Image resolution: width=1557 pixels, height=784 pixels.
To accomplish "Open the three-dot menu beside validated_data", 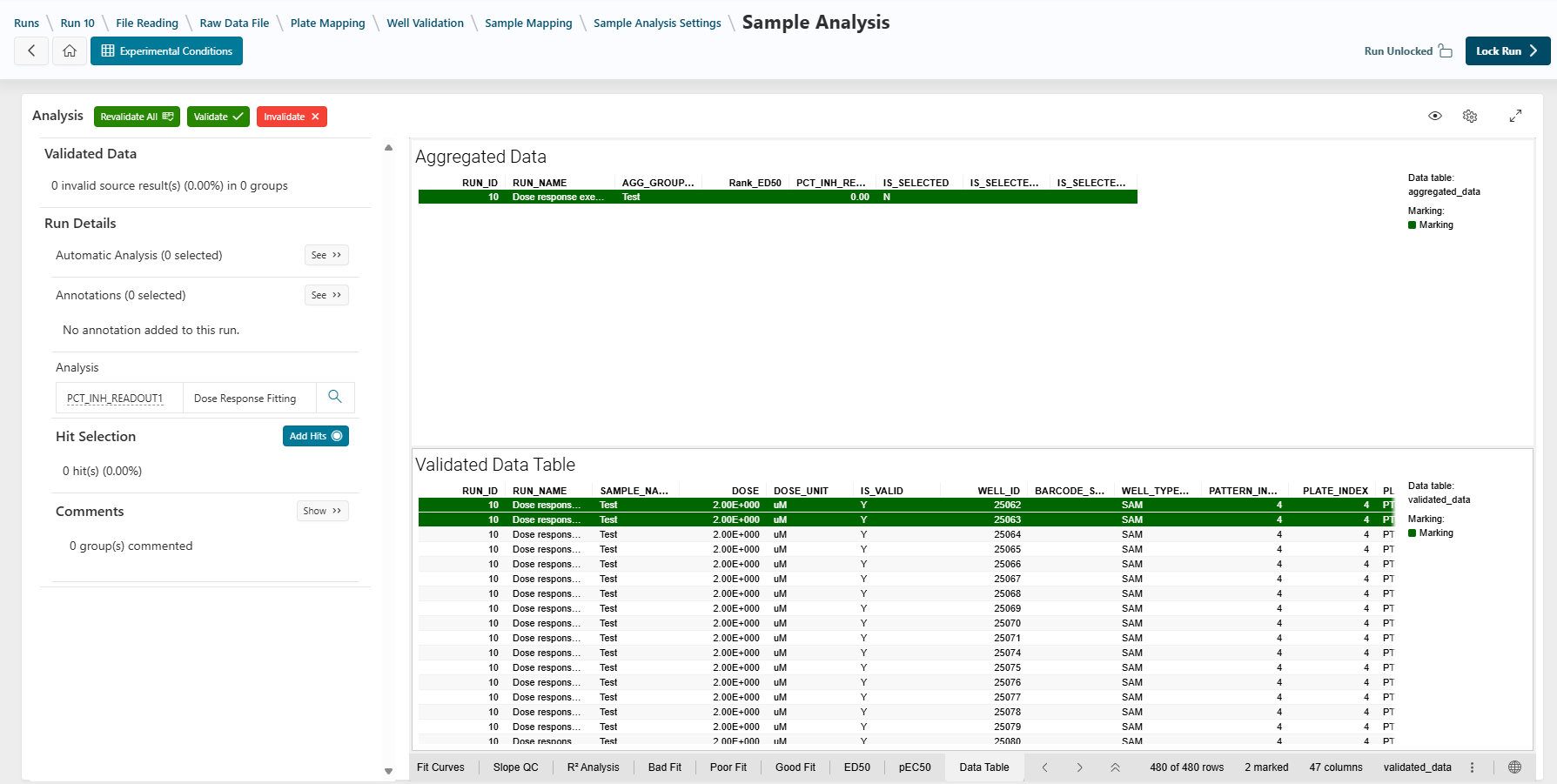I will pos(1473,767).
